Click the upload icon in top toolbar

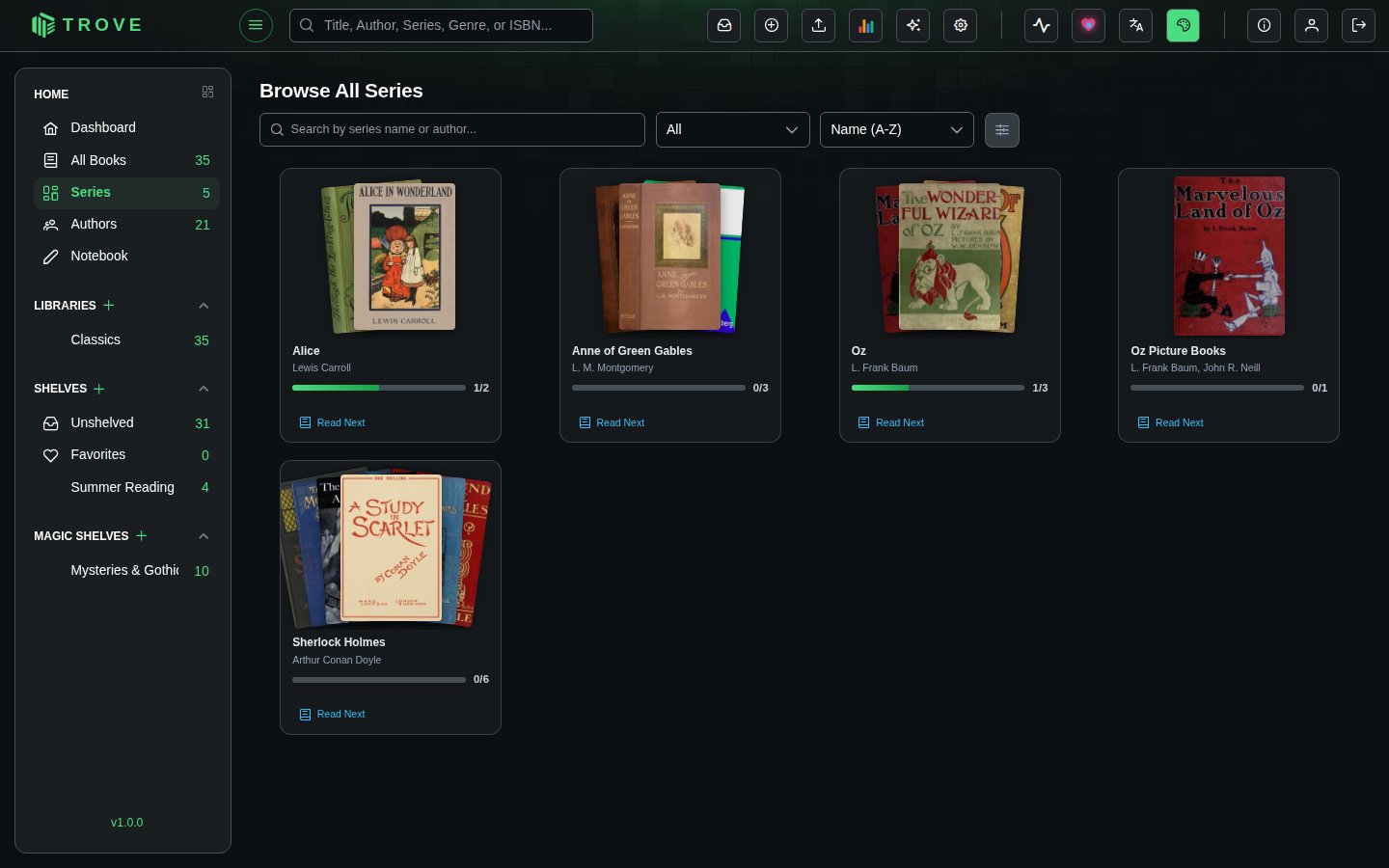819,25
